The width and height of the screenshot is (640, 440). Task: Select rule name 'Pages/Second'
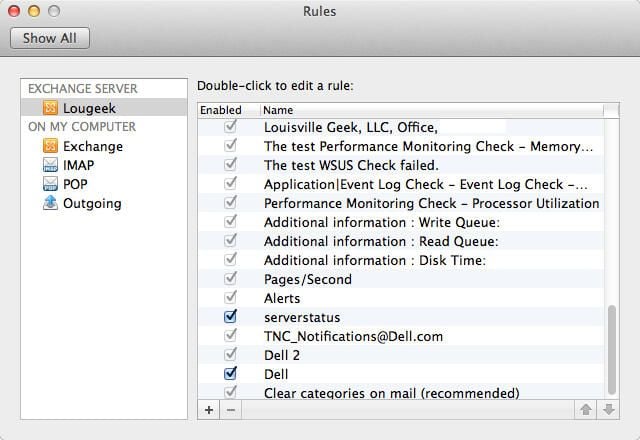pos(308,280)
